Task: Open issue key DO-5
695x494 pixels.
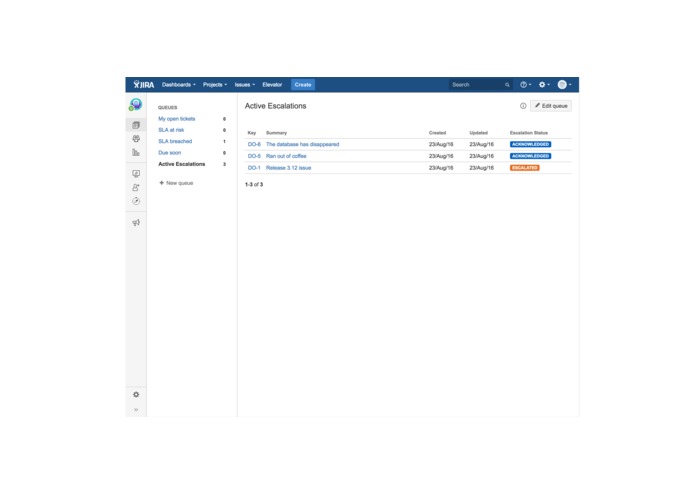Action: pyautogui.click(x=254, y=156)
